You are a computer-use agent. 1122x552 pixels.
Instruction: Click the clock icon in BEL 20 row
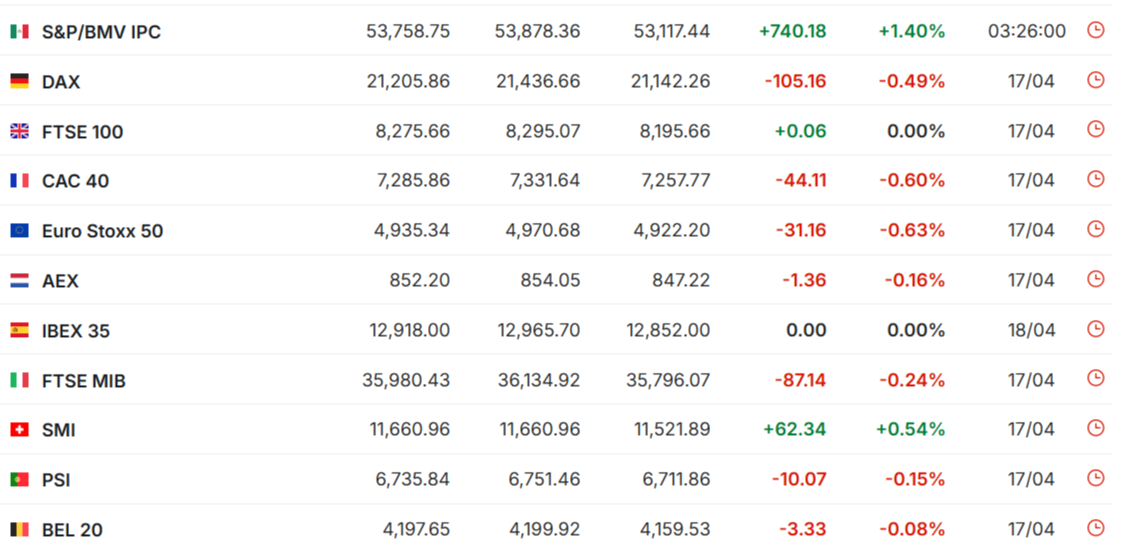(1096, 528)
